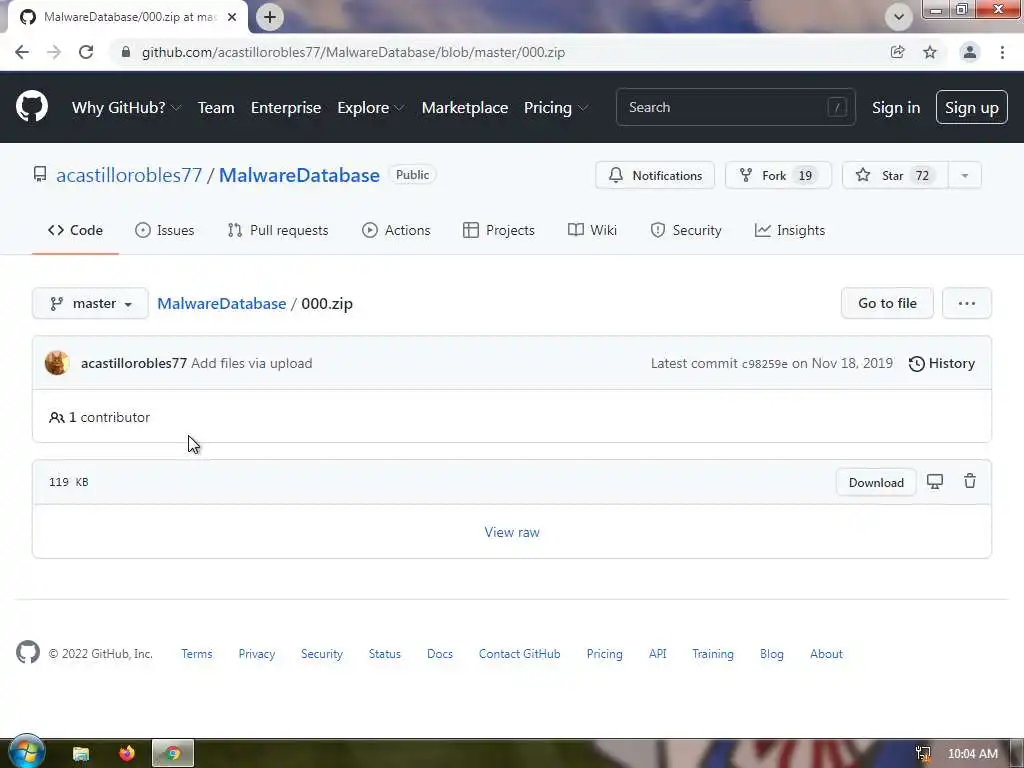Close the MalwareDatabase browser tab
Viewport: 1024px width, 768px height.
(x=232, y=17)
